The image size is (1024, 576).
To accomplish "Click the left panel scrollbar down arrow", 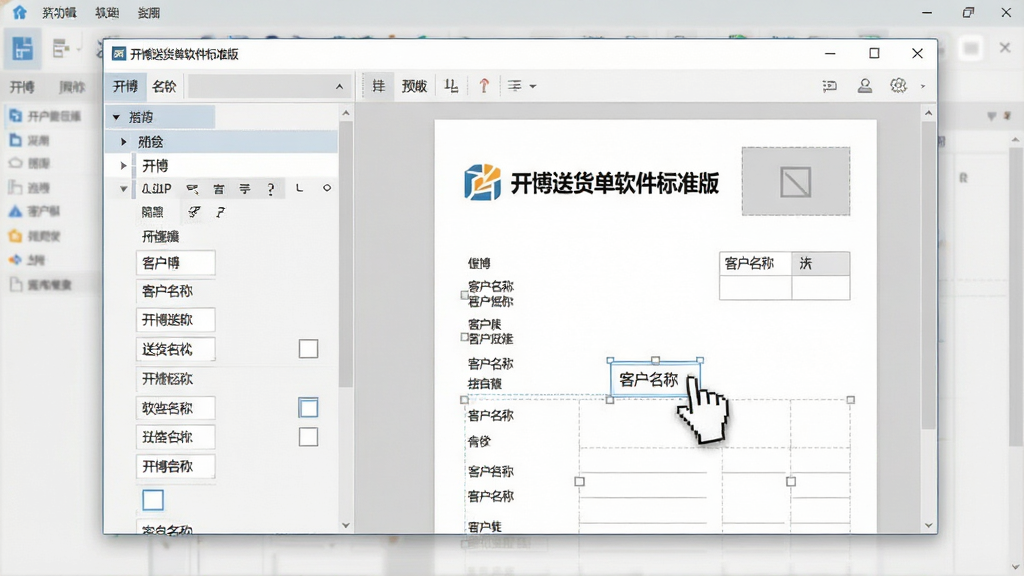I will pos(346,525).
